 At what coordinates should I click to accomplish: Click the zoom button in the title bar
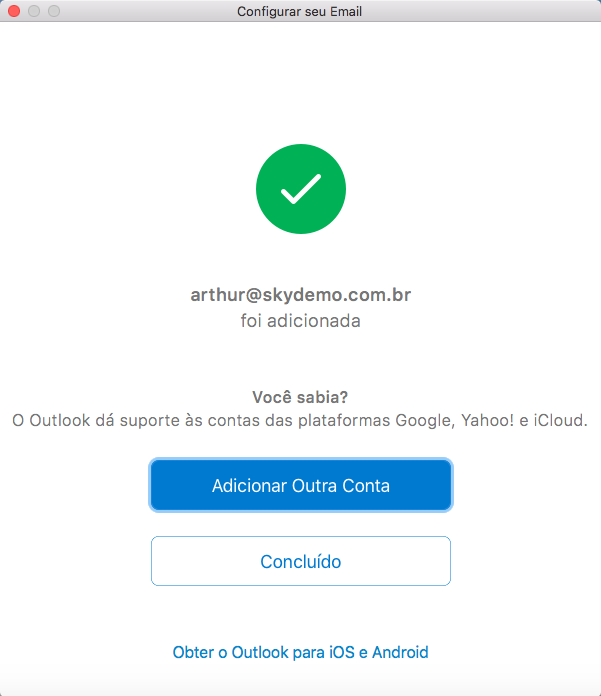(54, 11)
